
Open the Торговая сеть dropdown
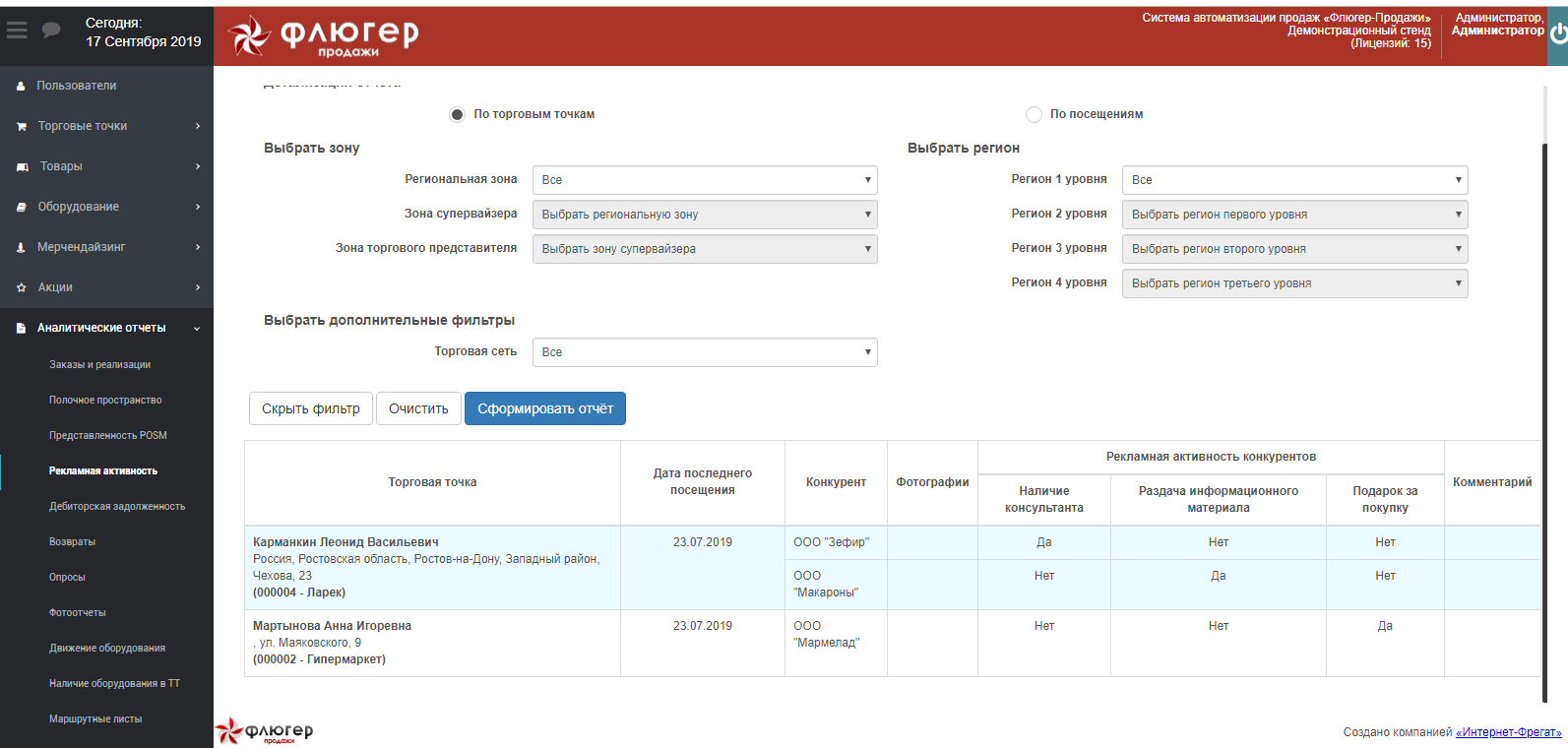coord(704,352)
